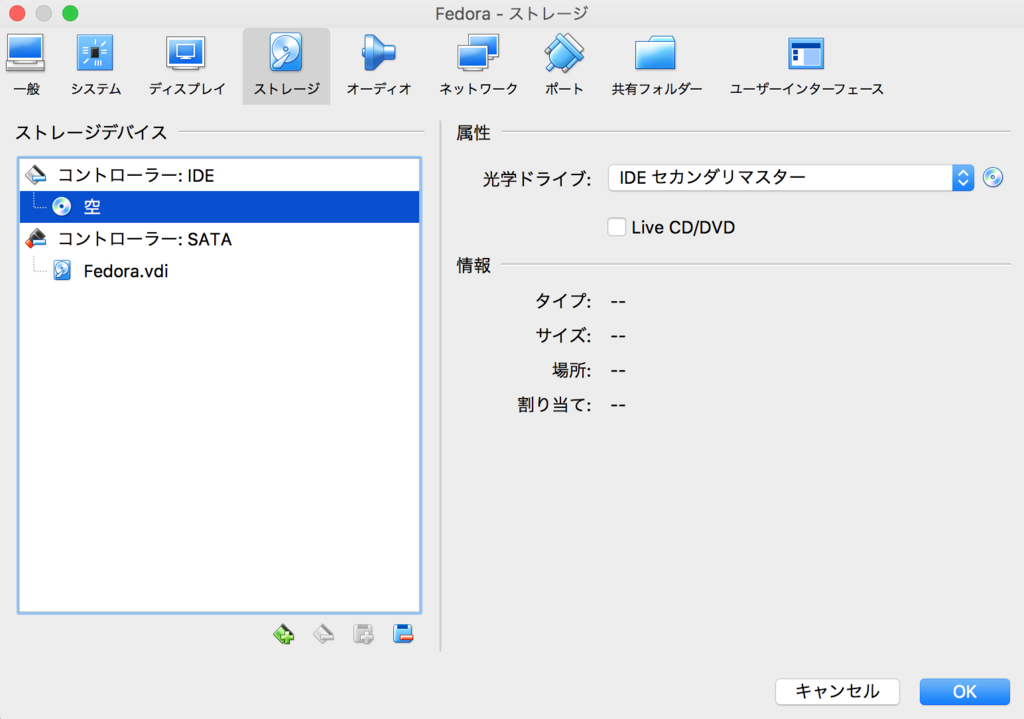1024x719 pixels.
Task: Open the 光学ドライブ drive slot dropdown
Action: (785, 177)
